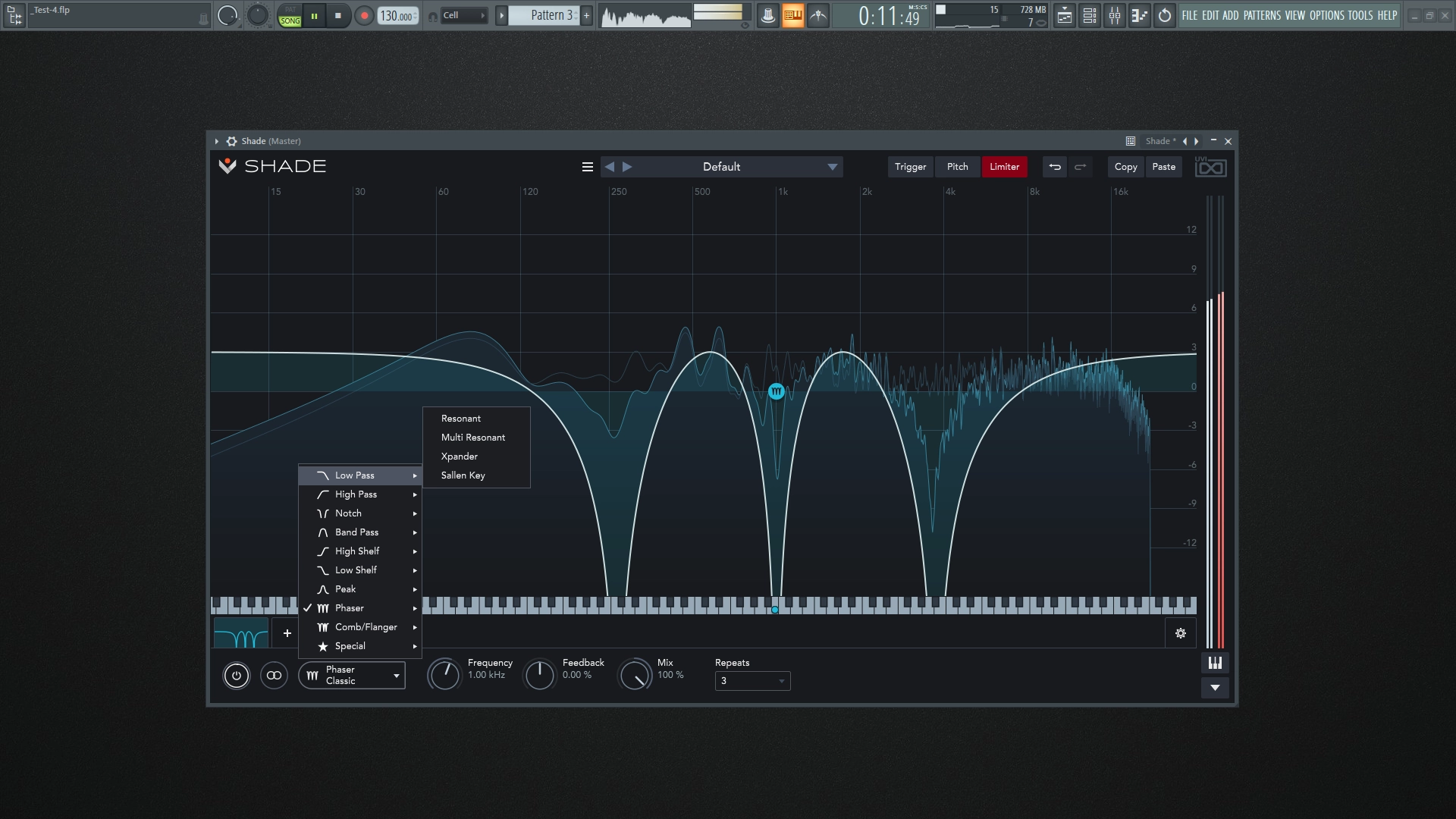This screenshot has width=1456, height=819.
Task: Expand the High Shelf submenu
Action: (x=360, y=551)
